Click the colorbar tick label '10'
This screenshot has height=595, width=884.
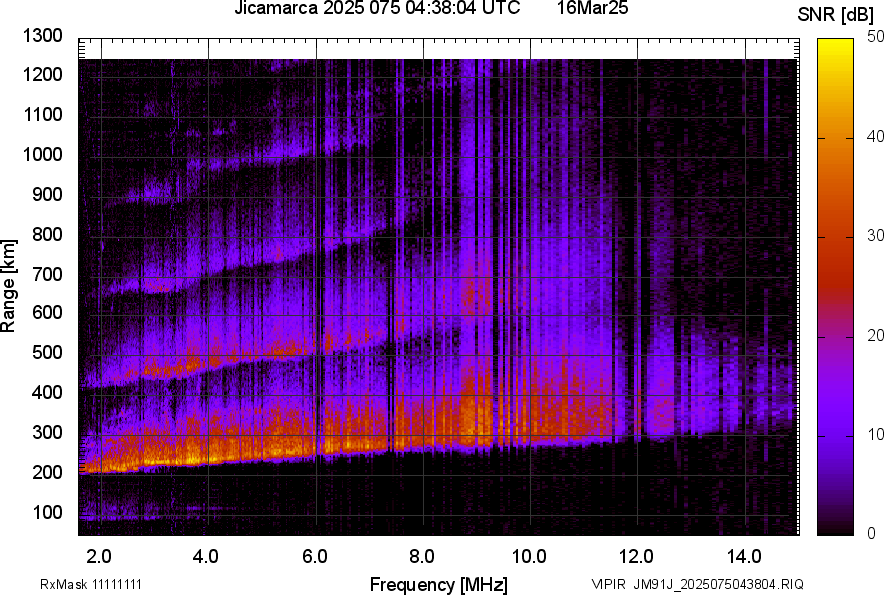click(x=876, y=435)
